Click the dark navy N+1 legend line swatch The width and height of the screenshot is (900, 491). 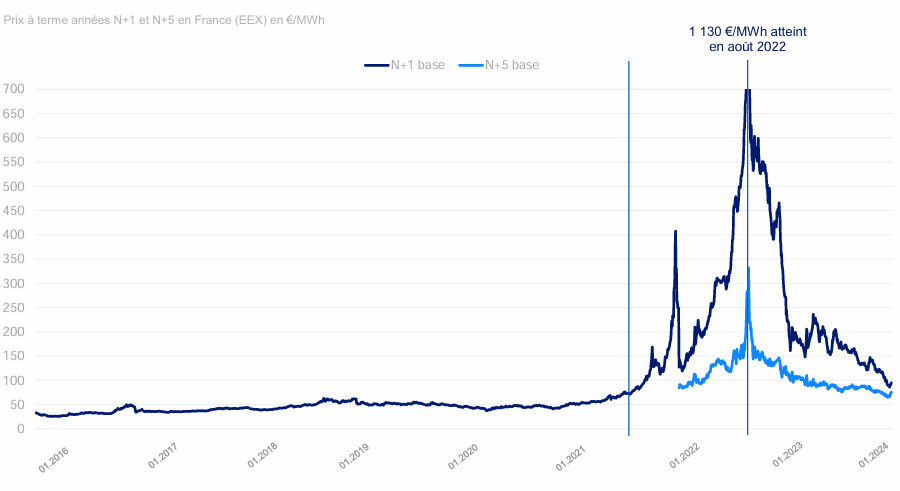[x=376, y=65]
